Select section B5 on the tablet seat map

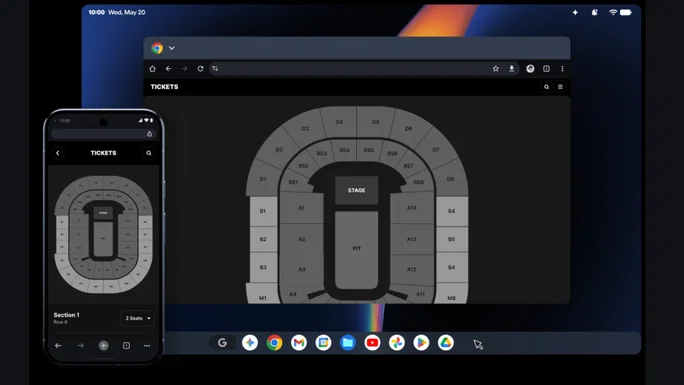click(451, 239)
